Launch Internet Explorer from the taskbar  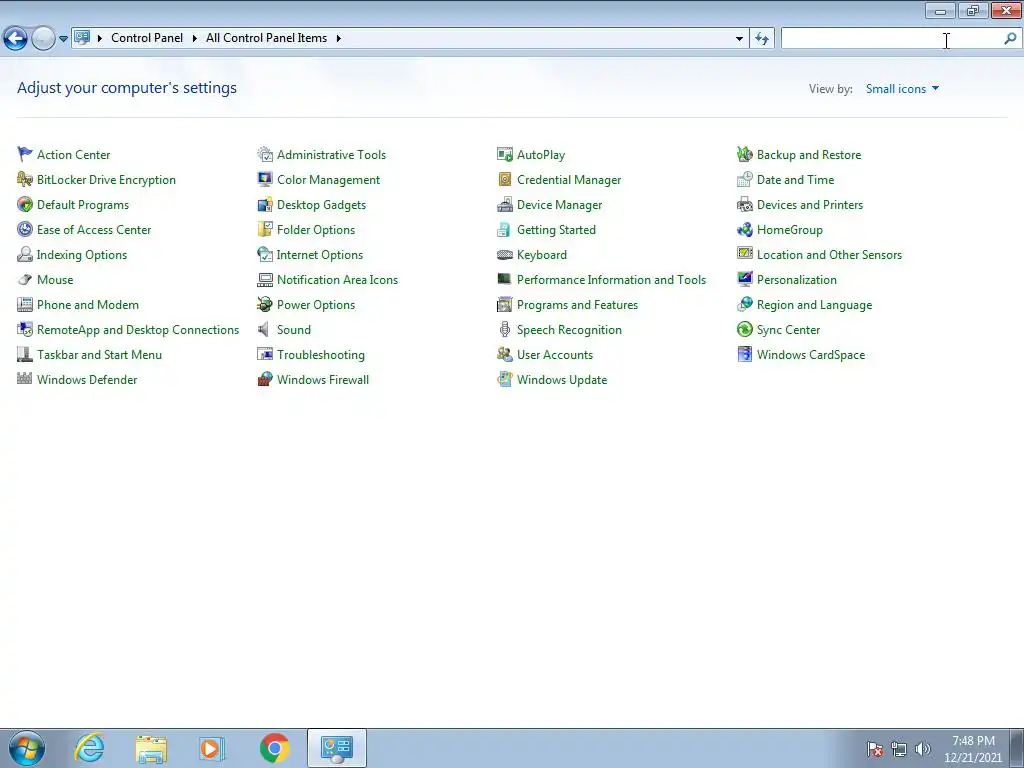click(89, 748)
